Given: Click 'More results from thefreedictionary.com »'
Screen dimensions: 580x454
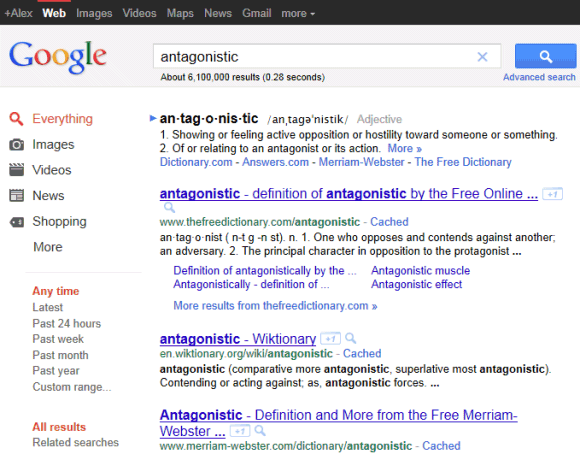Looking at the screenshot, I should [x=275, y=306].
